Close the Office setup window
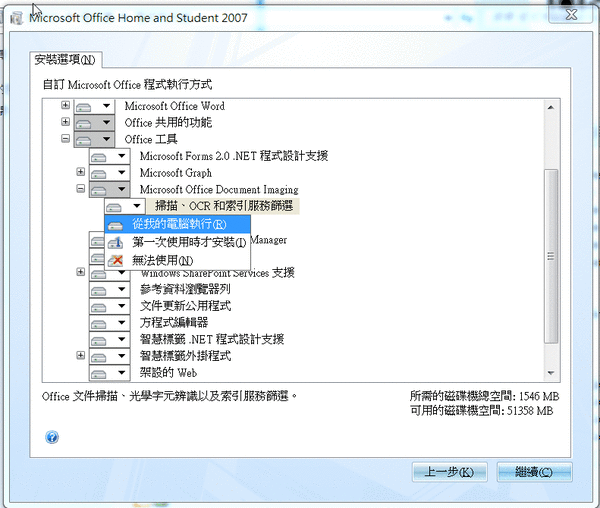 click(571, 15)
